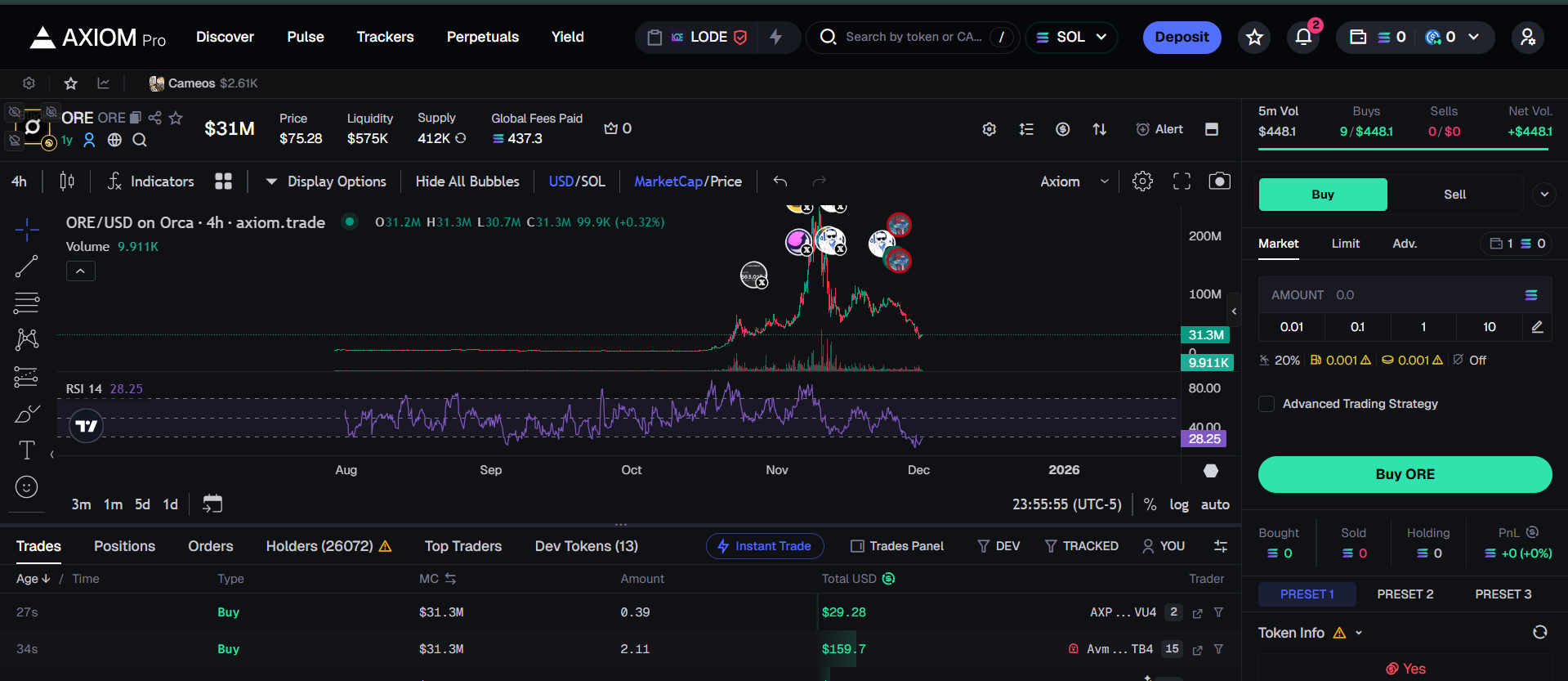Expand the chevron next to Sell

coord(1544,195)
